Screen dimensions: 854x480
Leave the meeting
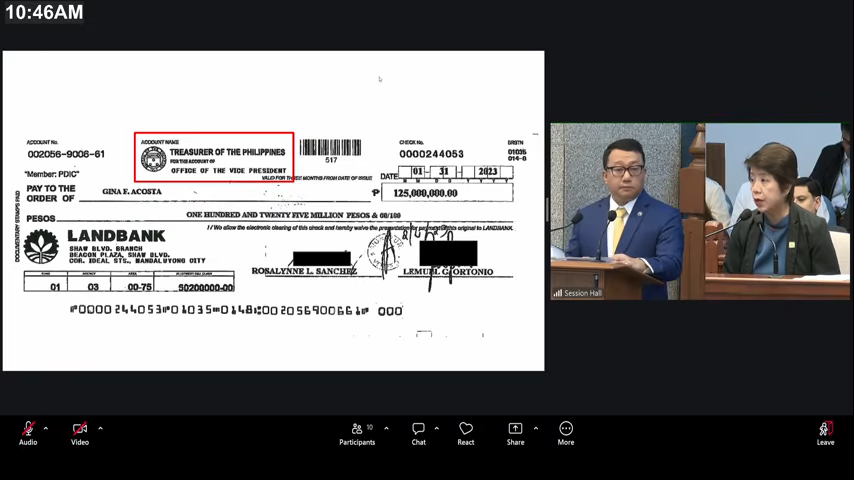tap(825, 434)
